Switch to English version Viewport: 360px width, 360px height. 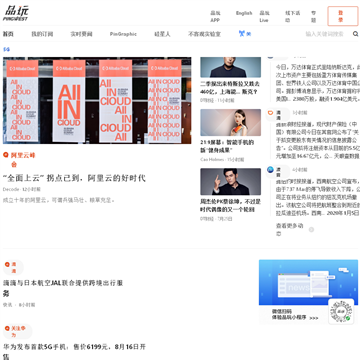(x=244, y=13)
